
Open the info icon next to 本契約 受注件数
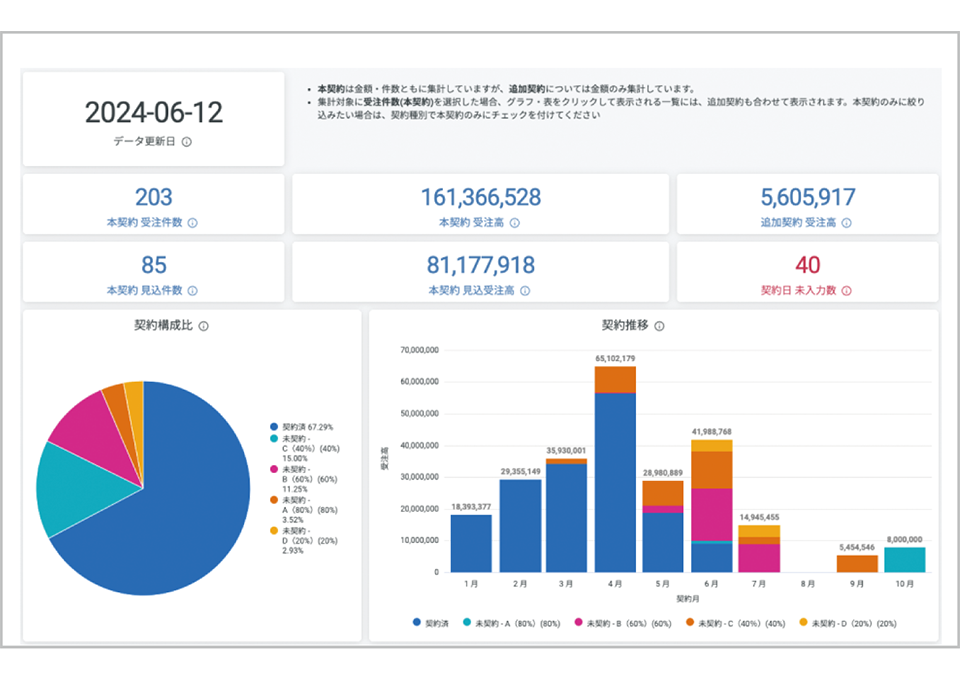click(193, 223)
